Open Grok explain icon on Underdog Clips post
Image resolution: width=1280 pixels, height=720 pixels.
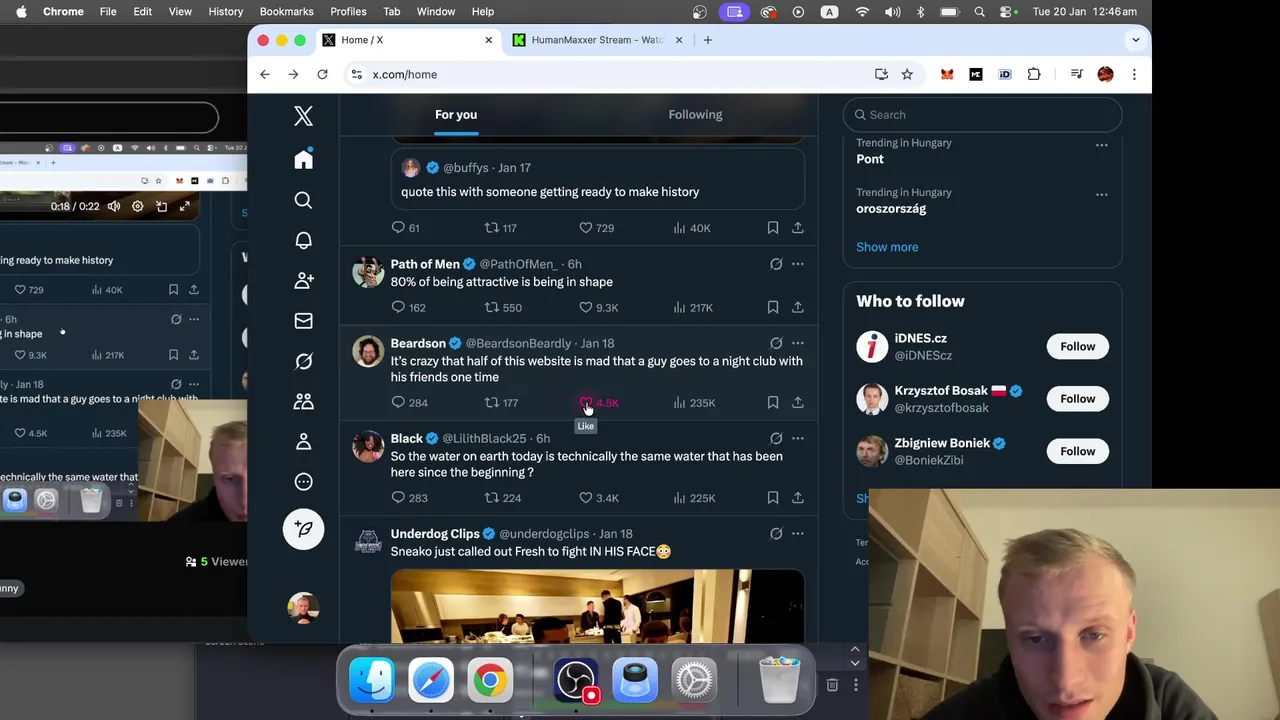coord(776,533)
